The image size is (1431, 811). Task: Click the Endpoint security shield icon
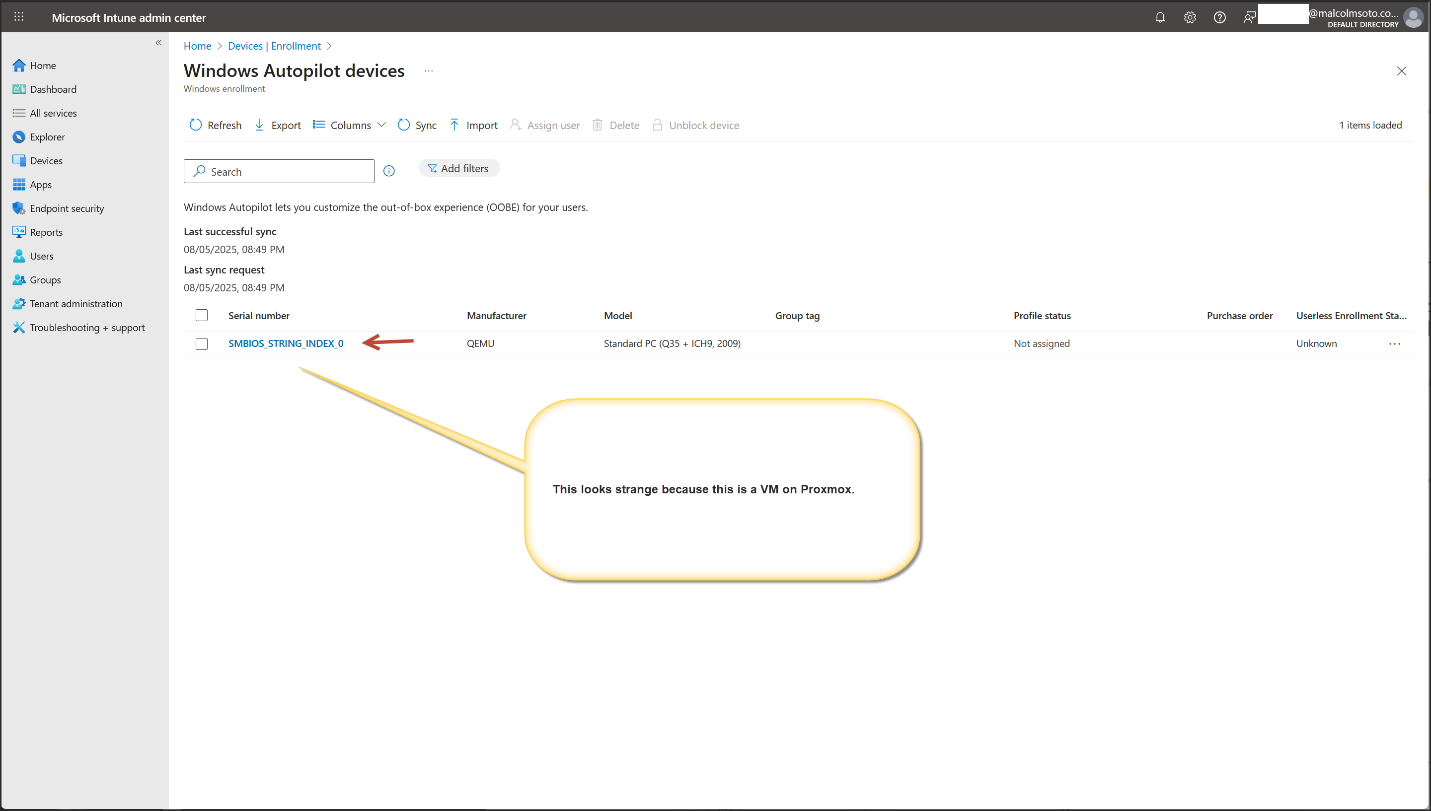click(19, 209)
